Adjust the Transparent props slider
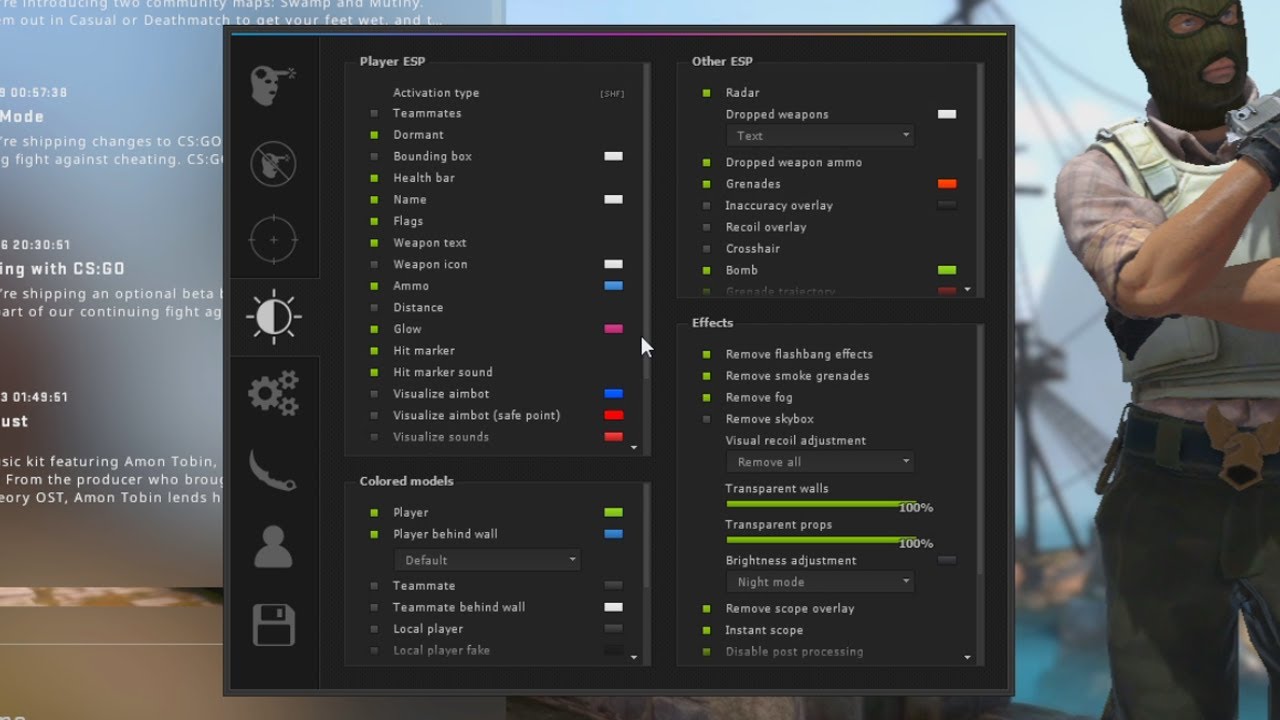 point(820,539)
